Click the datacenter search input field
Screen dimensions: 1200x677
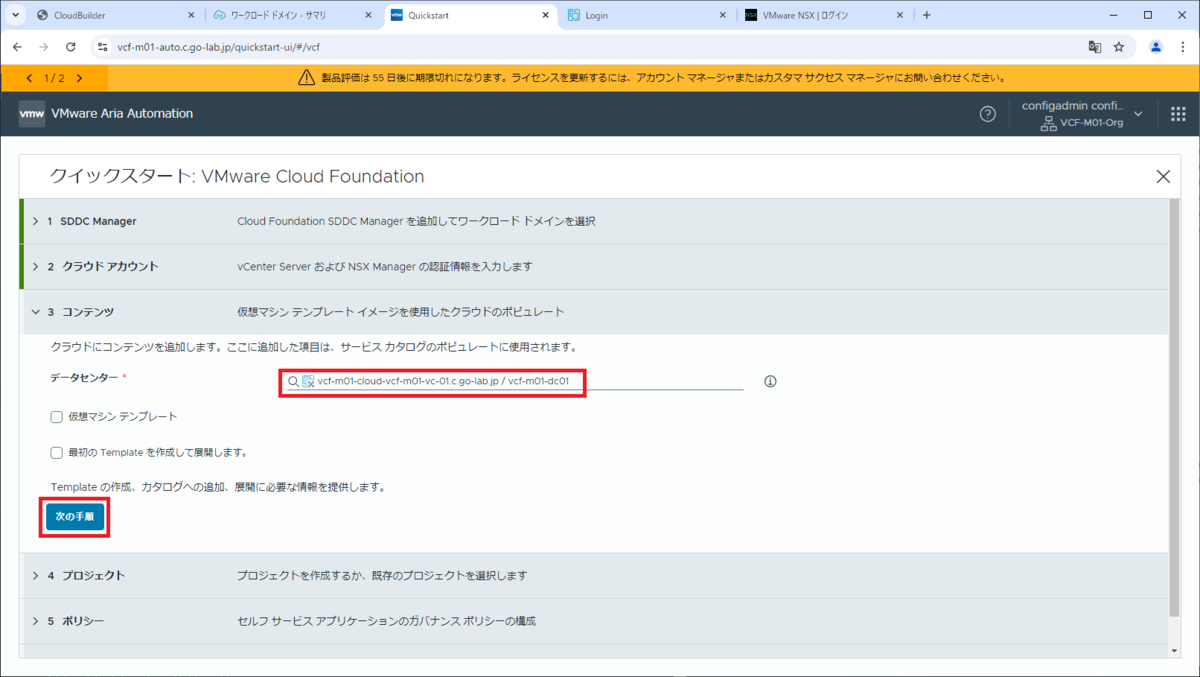tap(515, 381)
